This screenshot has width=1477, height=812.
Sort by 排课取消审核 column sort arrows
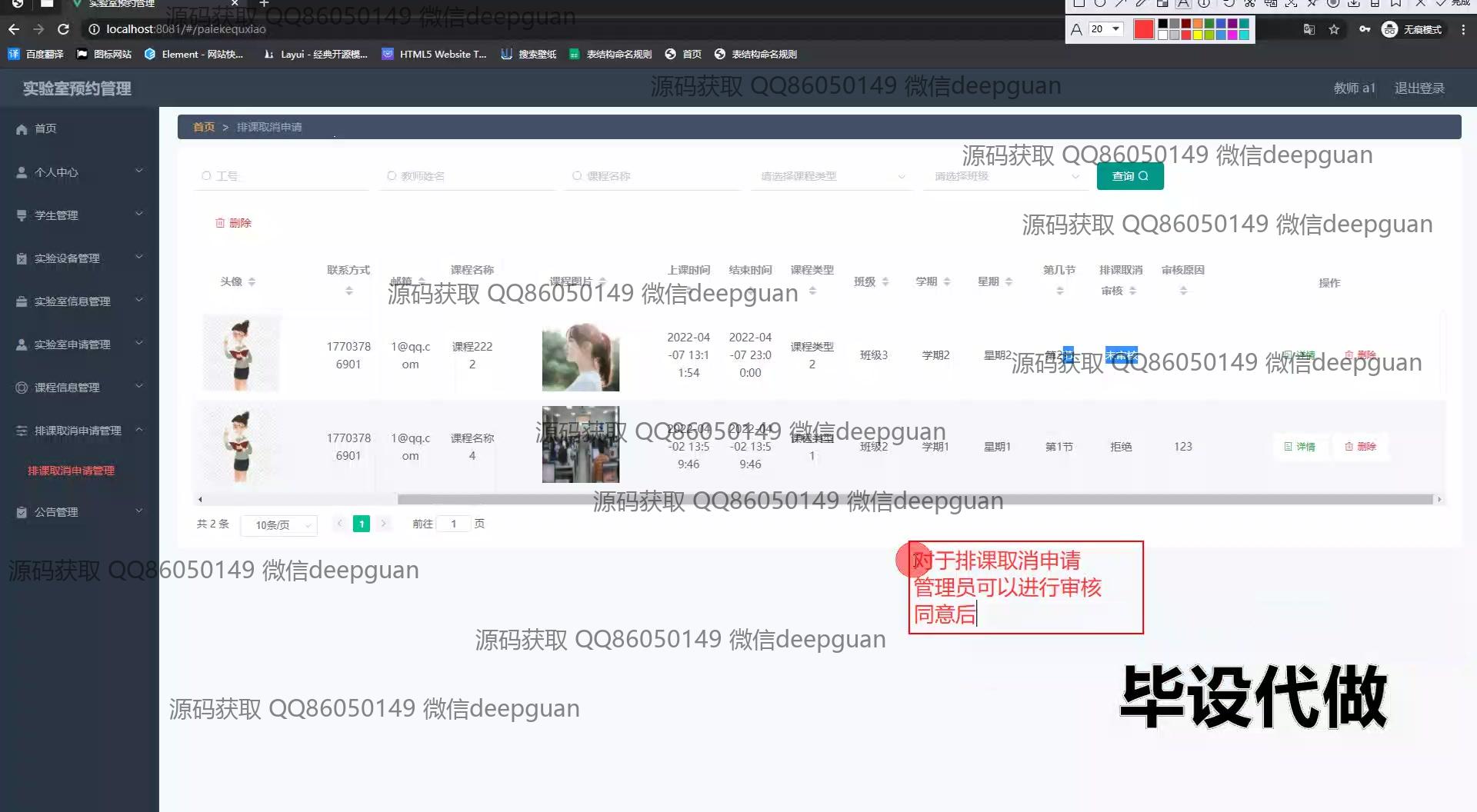click(x=1132, y=291)
